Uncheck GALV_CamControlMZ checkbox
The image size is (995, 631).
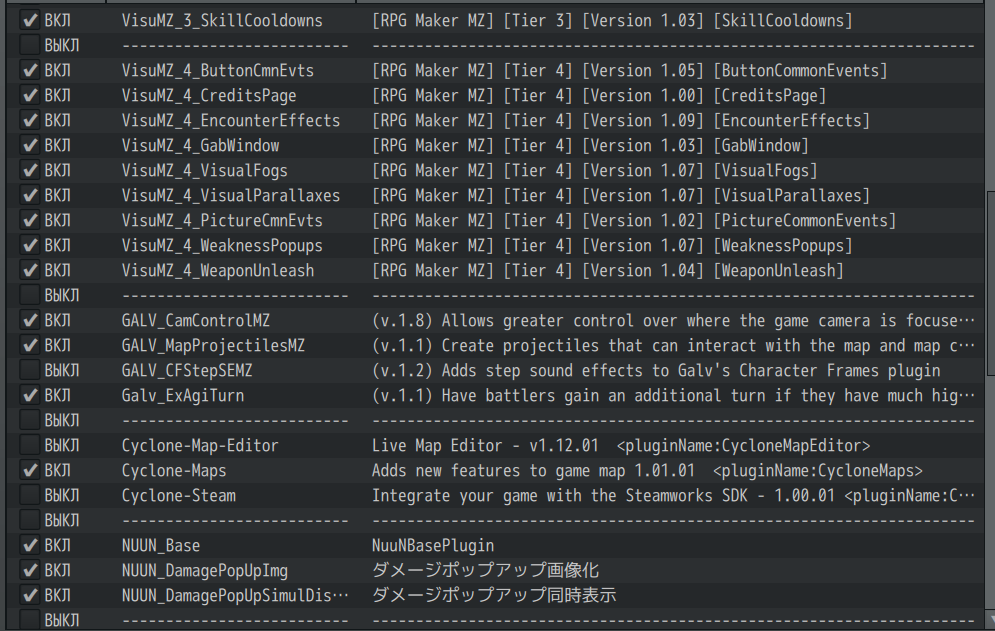click(30, 321)
